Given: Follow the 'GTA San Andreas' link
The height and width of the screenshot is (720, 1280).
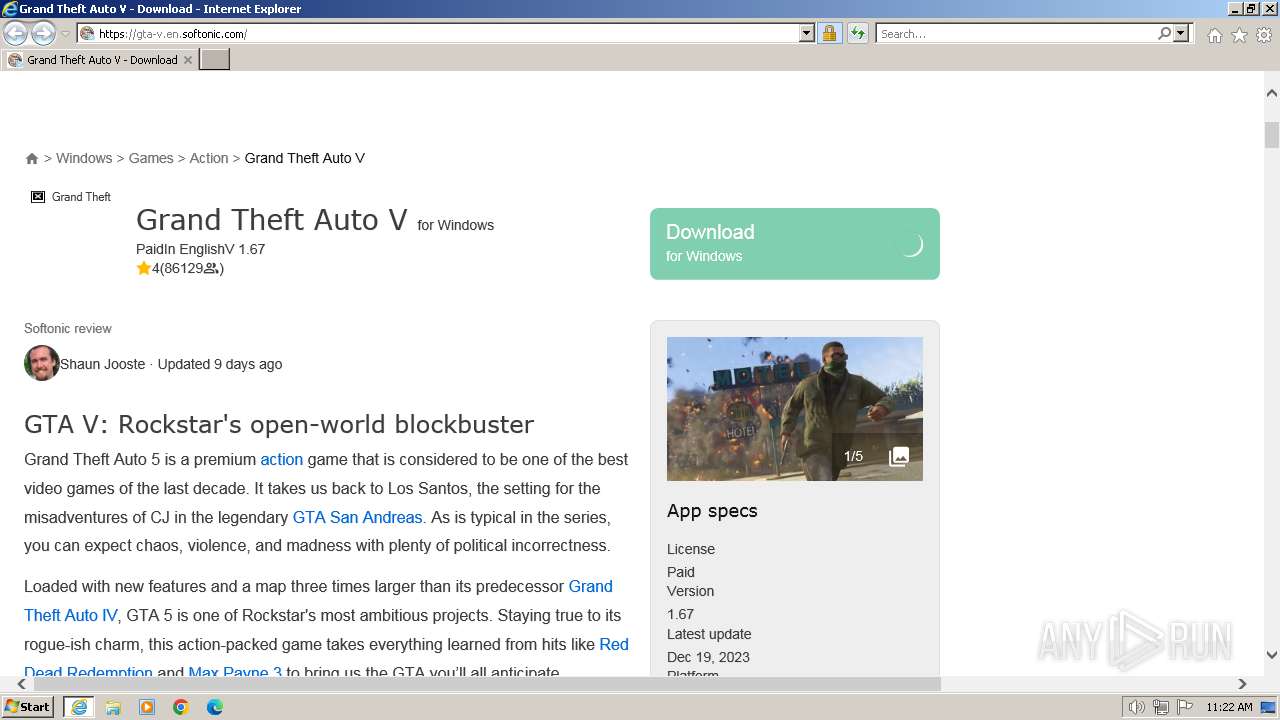Looking at the screenshot, I should click(x=357, y=517).
